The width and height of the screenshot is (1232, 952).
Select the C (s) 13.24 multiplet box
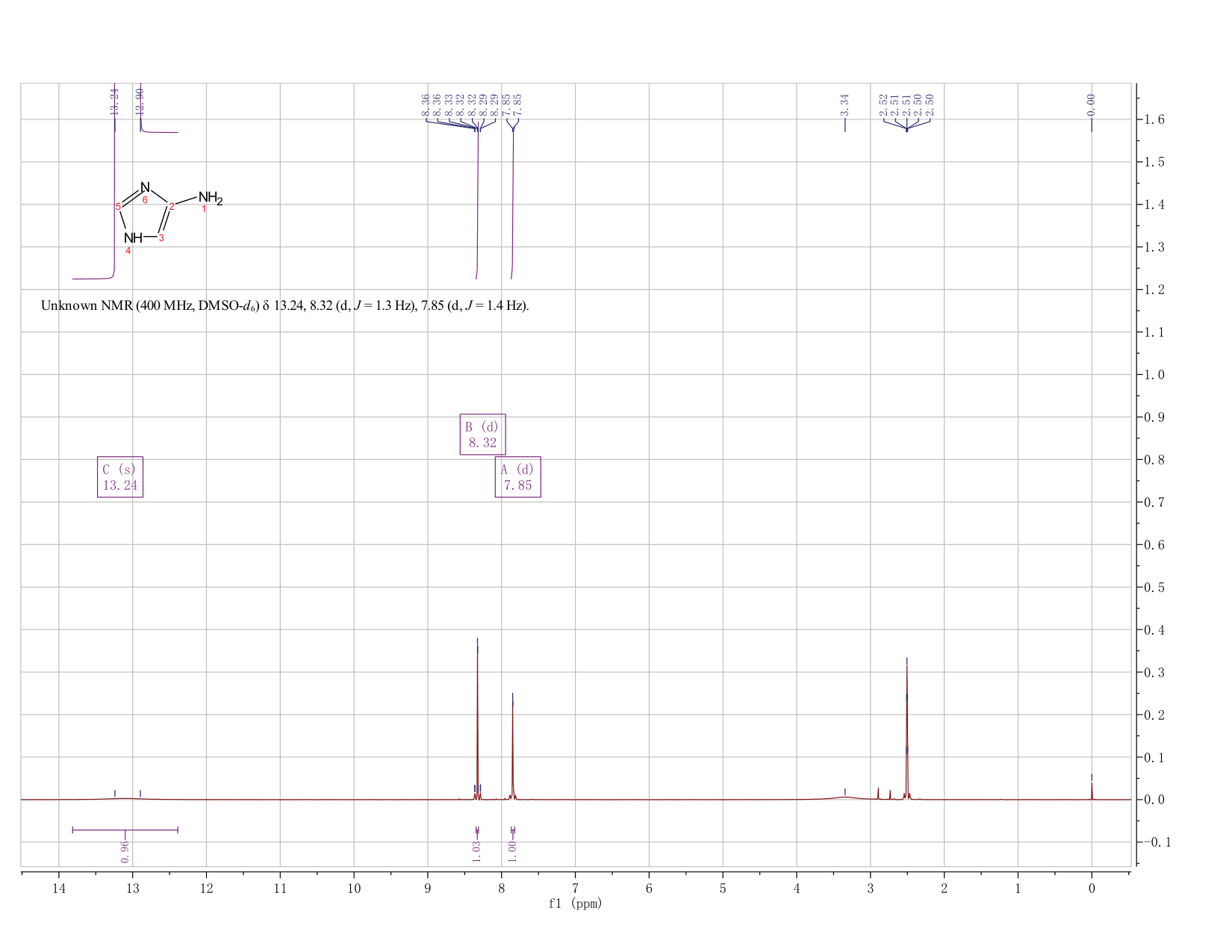[120, 476]
